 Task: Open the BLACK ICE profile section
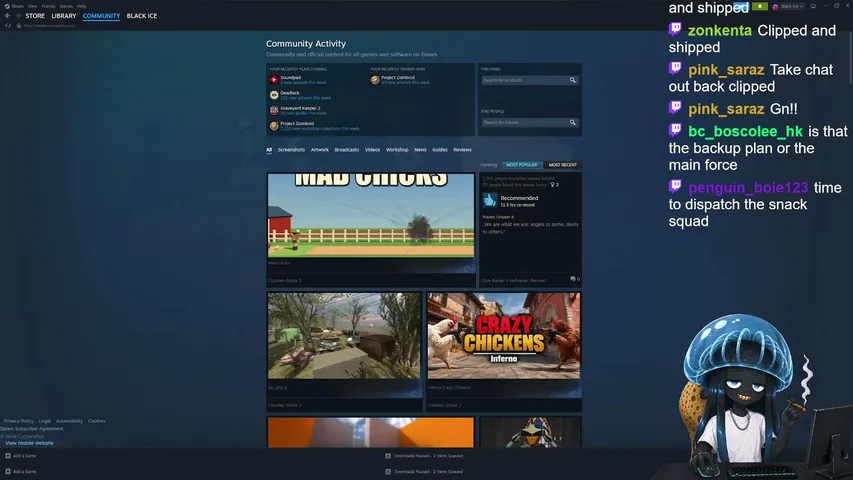point(141,16)
